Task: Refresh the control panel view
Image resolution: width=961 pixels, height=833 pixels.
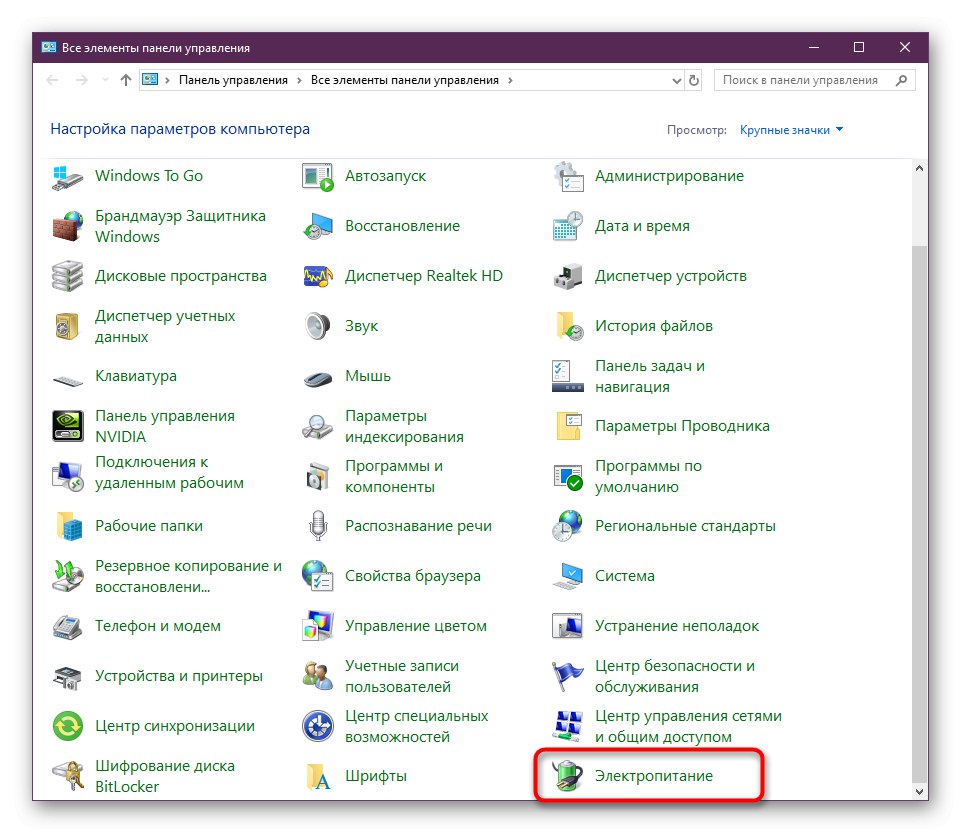Action: coord(694,80)
